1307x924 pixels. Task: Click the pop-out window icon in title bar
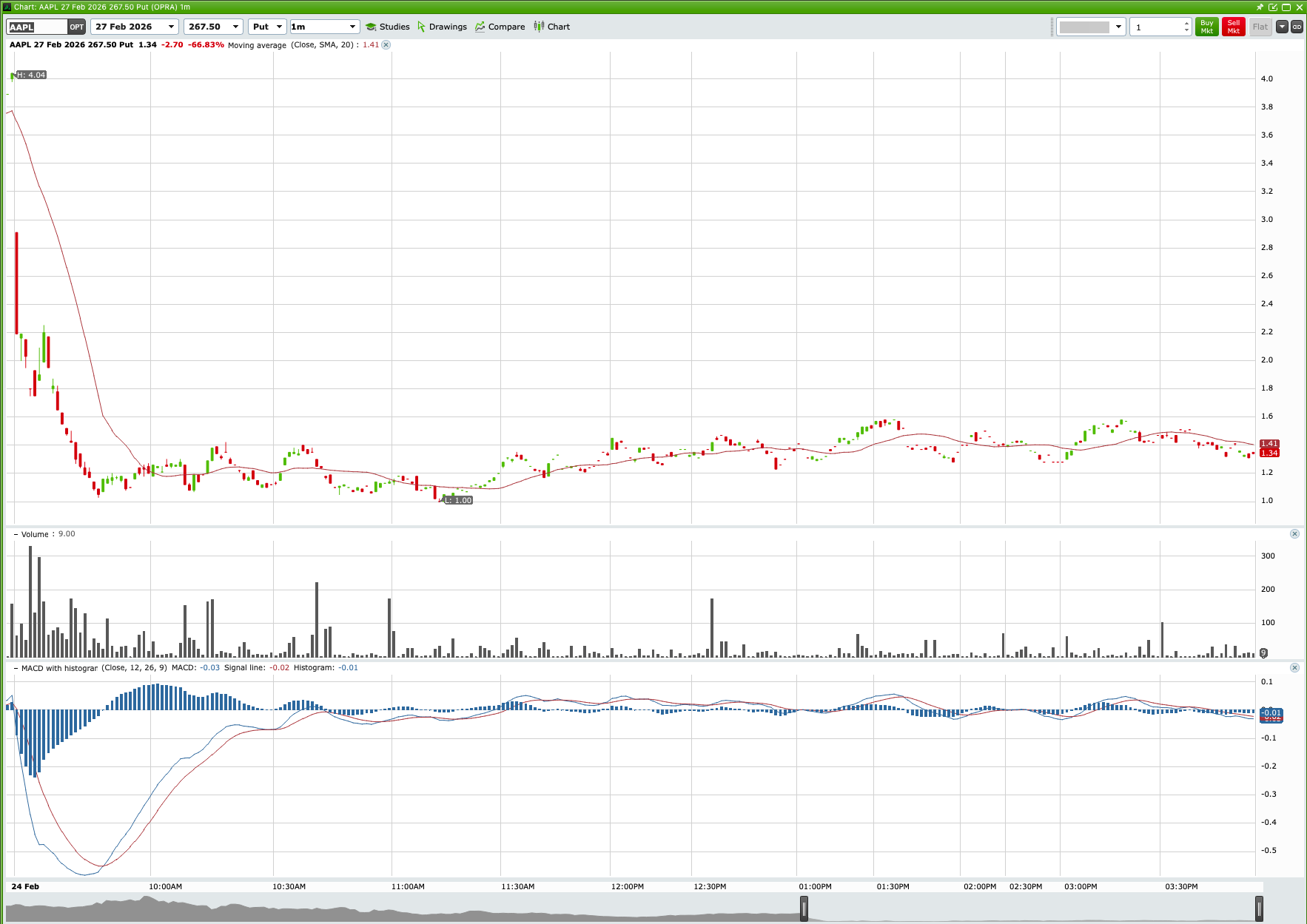click(1274, 7)
